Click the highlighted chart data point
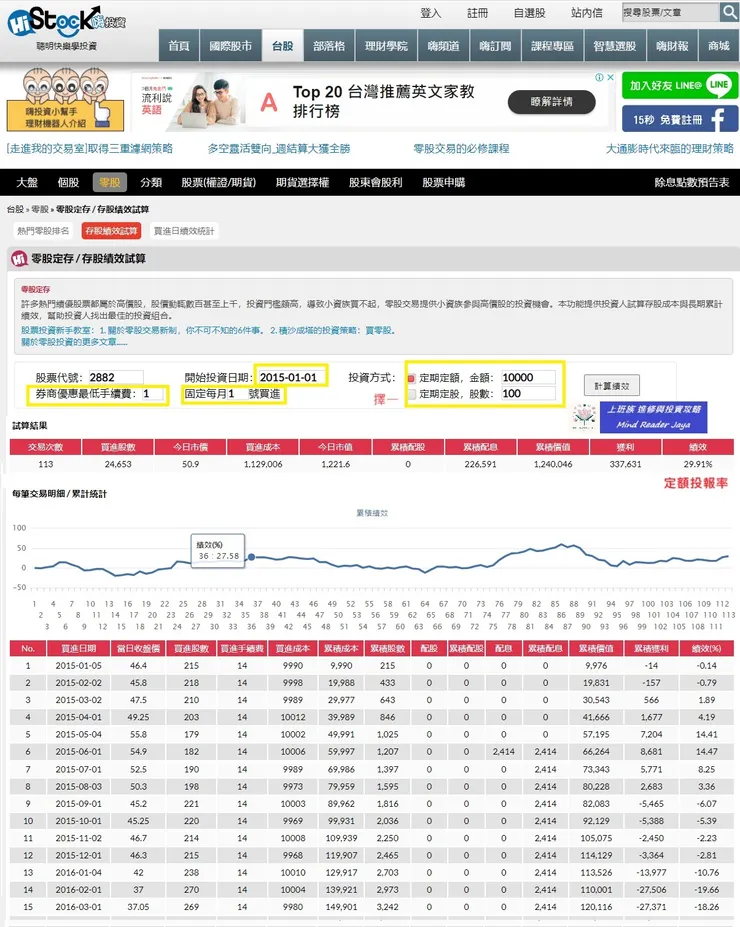 (x=251, y=557)
